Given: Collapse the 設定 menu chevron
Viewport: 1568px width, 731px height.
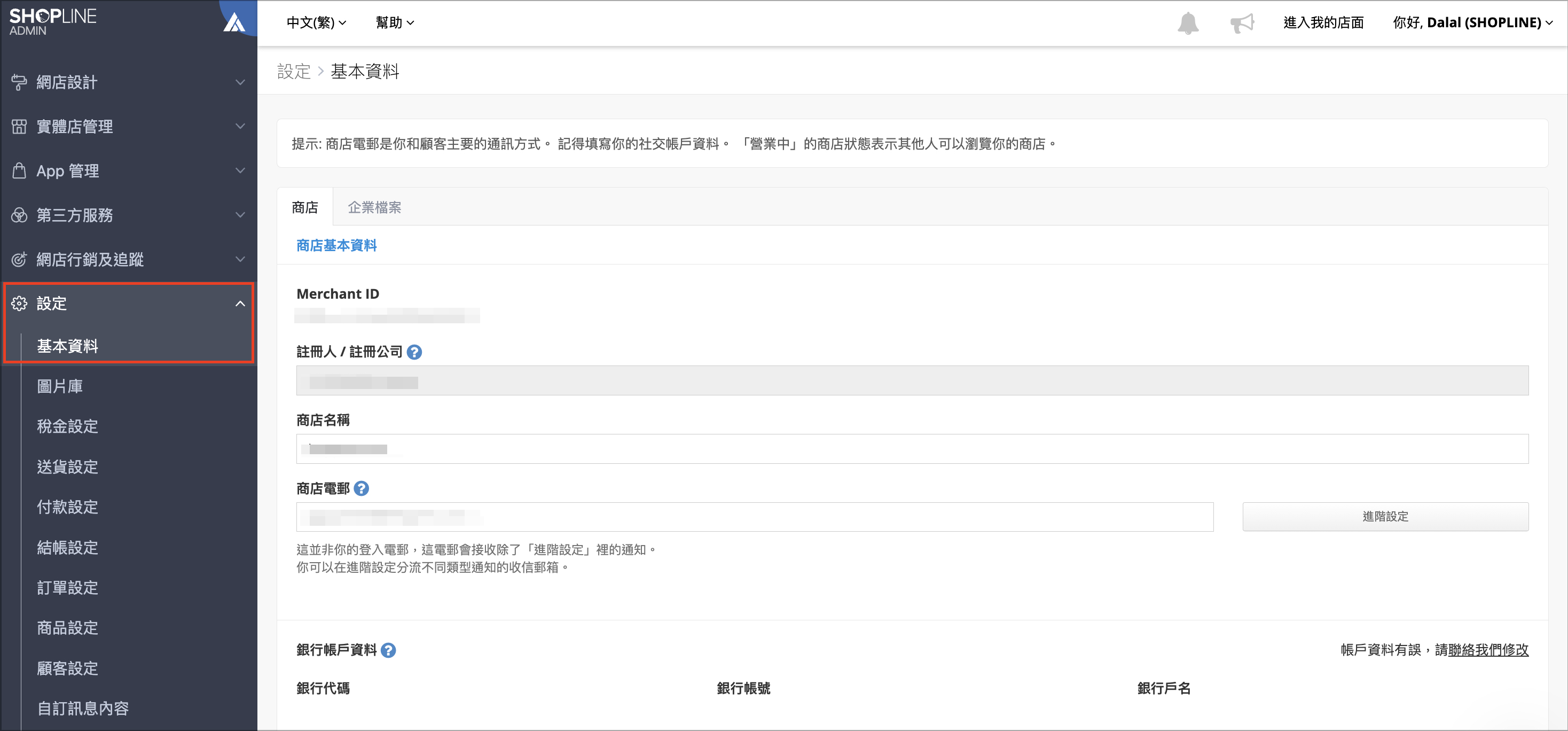Looking at the screenshot, I should click(x=240, y=304).
